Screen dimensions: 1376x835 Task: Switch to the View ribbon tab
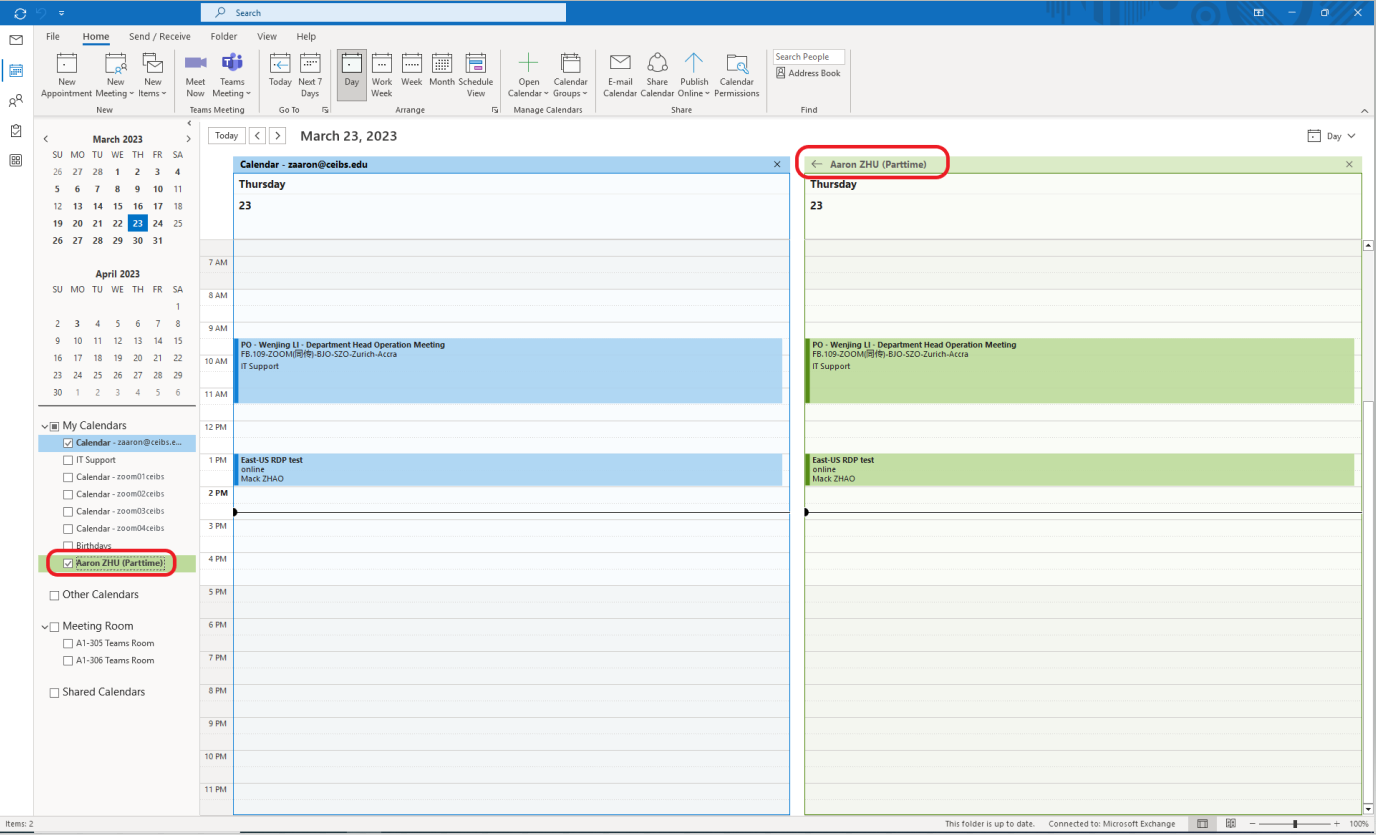point(267,37)
